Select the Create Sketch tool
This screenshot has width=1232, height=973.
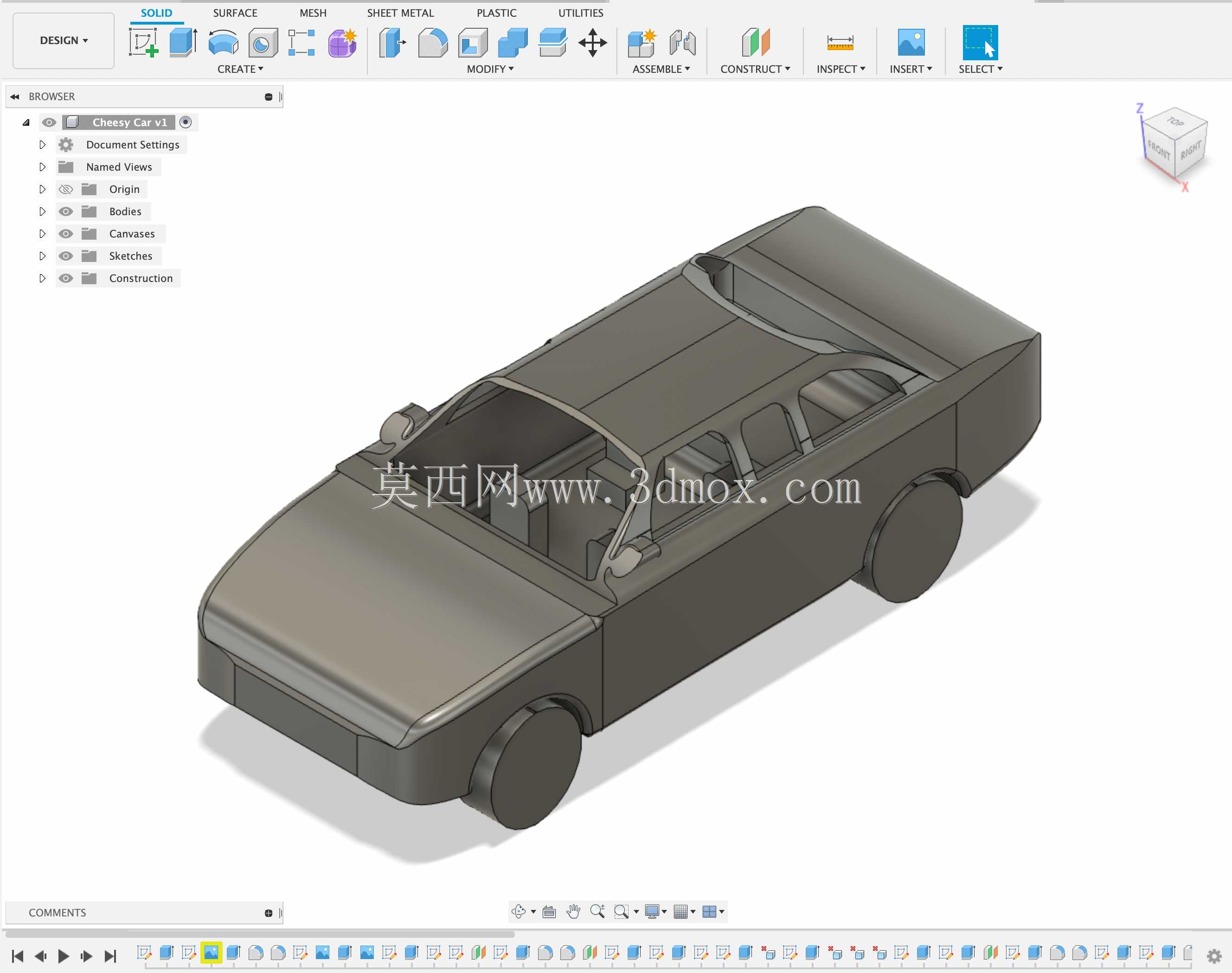pos(143,43)
